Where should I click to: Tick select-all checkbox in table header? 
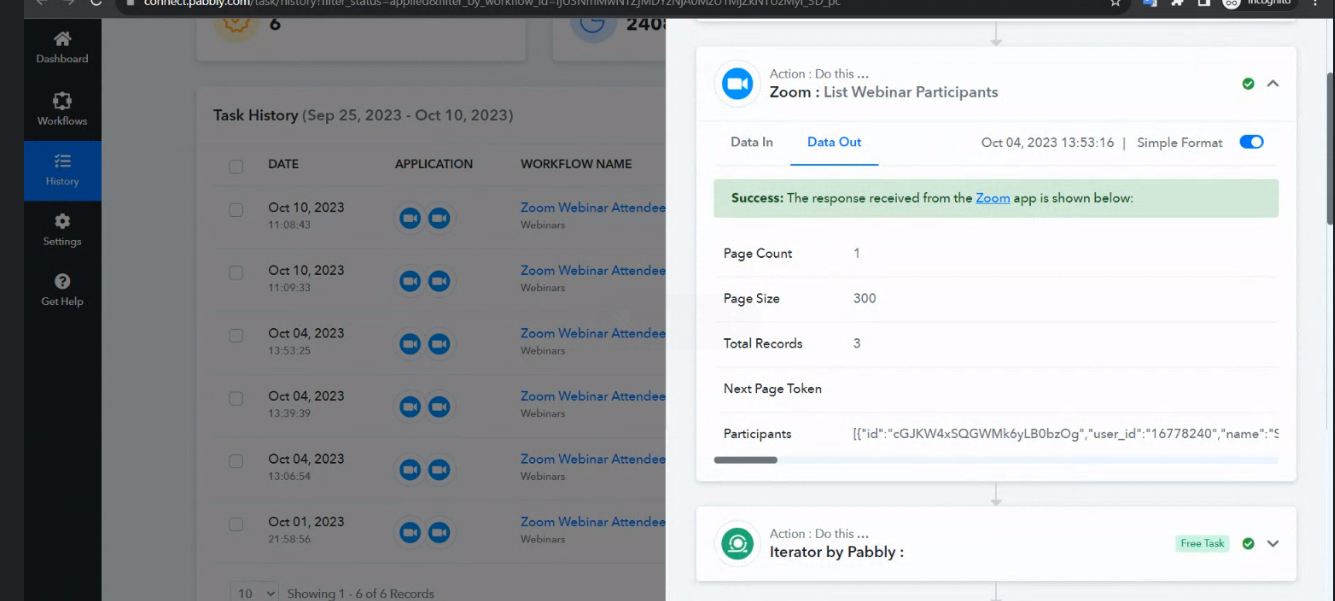[236, 166]
